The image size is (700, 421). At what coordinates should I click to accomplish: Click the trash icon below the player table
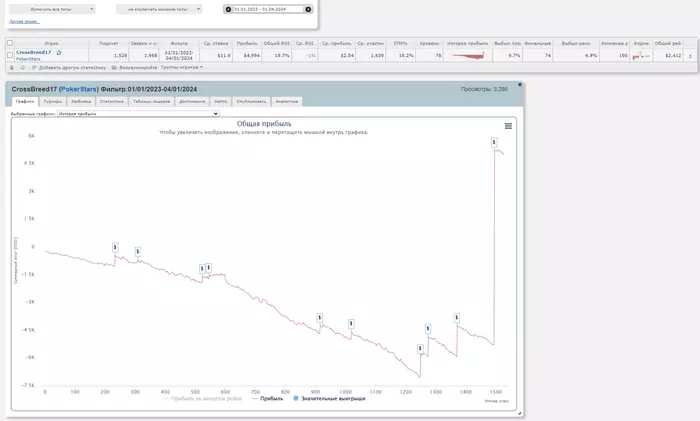[x=12, y=67]
